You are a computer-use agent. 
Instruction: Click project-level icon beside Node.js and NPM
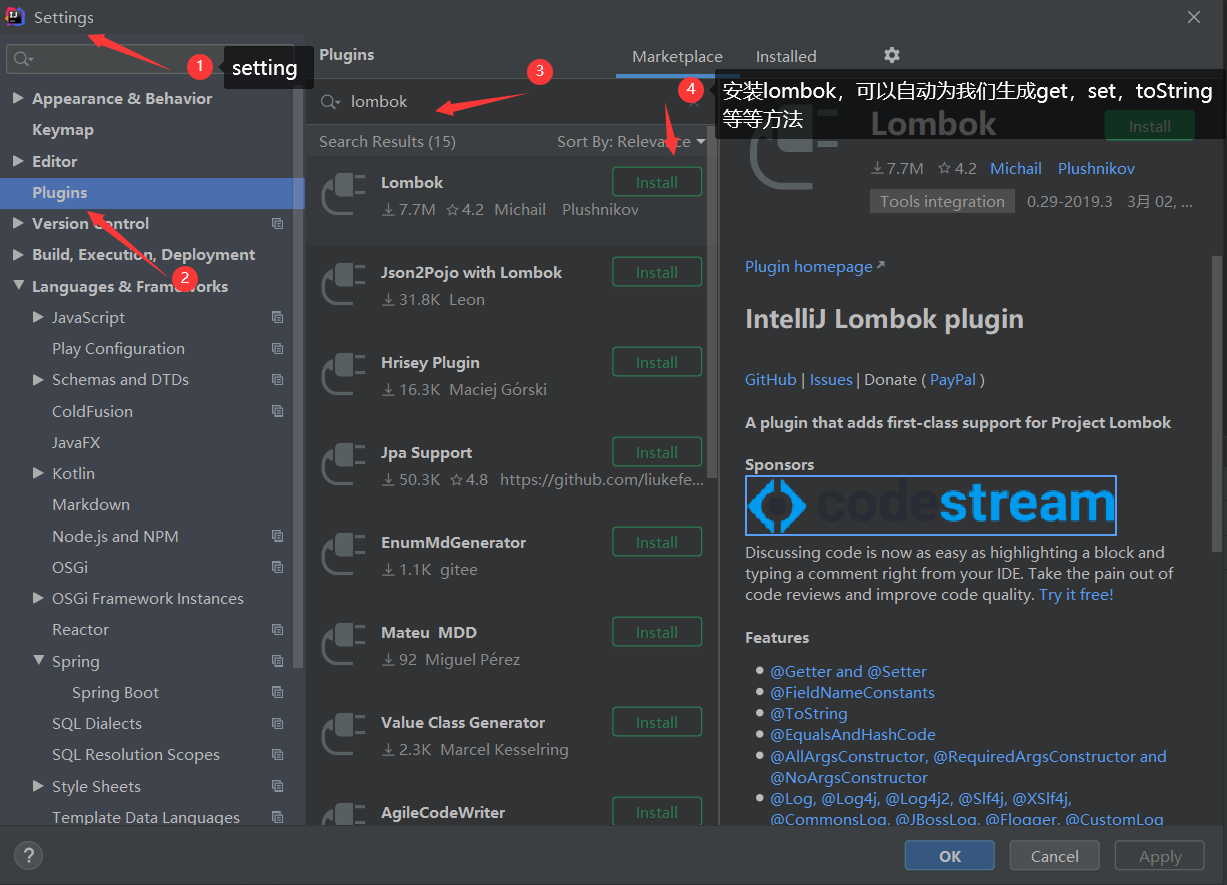[x=278, y=536]
